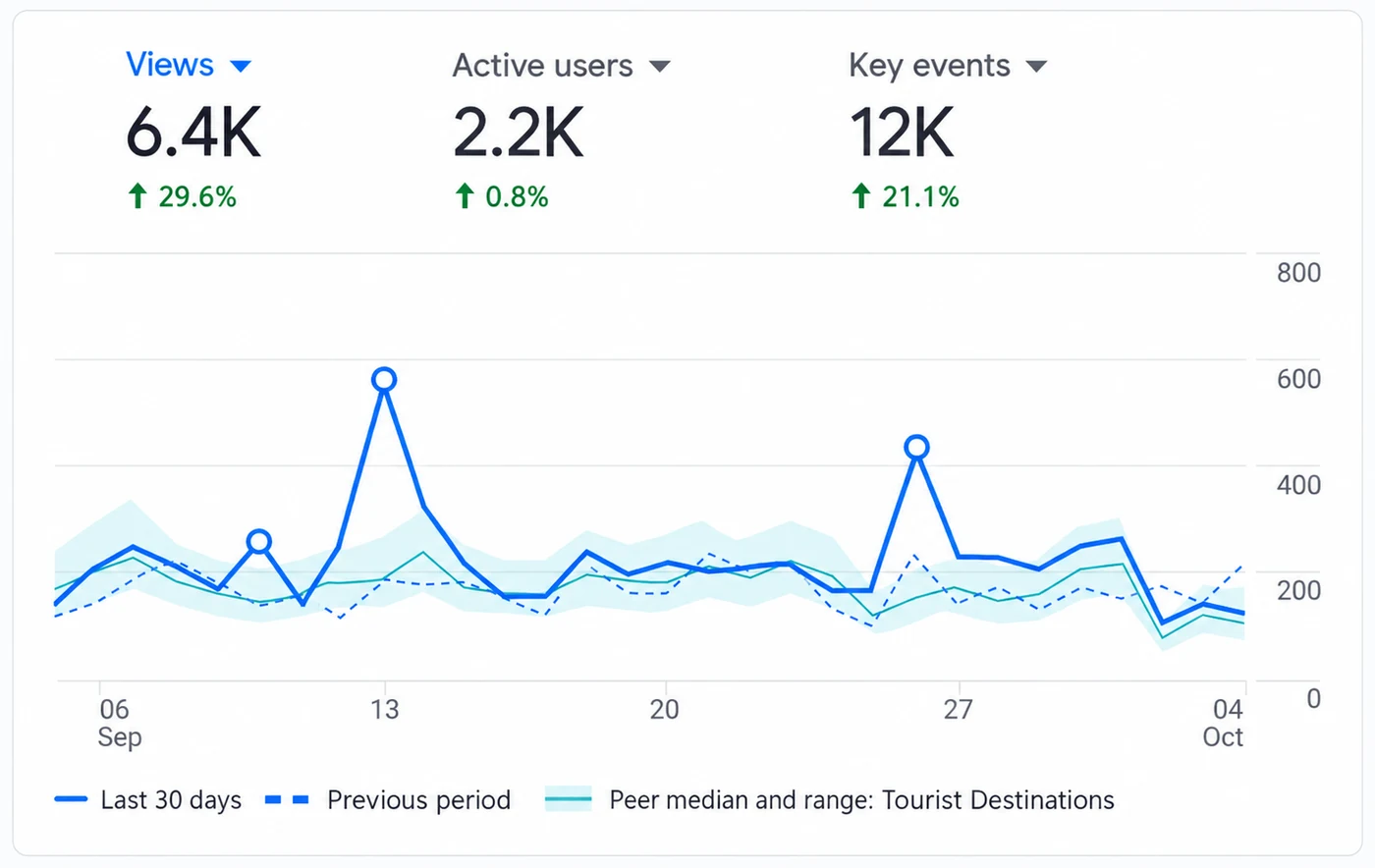
Task: Click the 29.6% views increase indicator
Action: coord(183,196)
